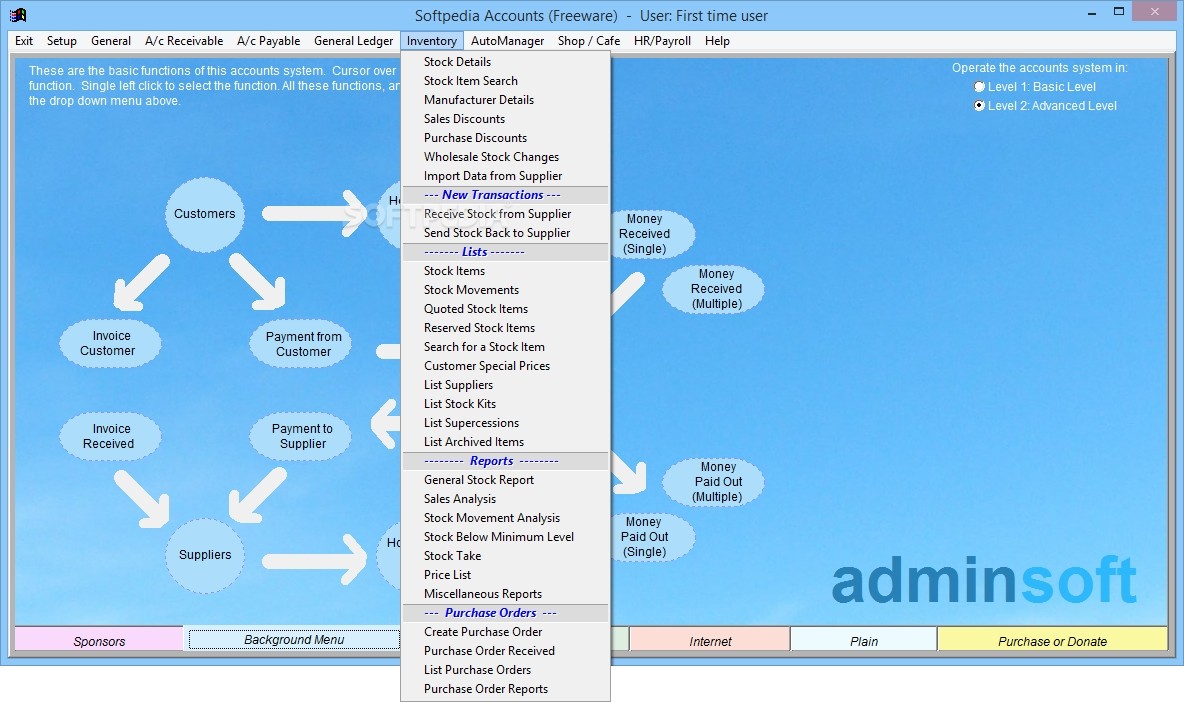1184x702 pixels.
Task: Click the application icon in the title bar
Action: tap(18, 15)
